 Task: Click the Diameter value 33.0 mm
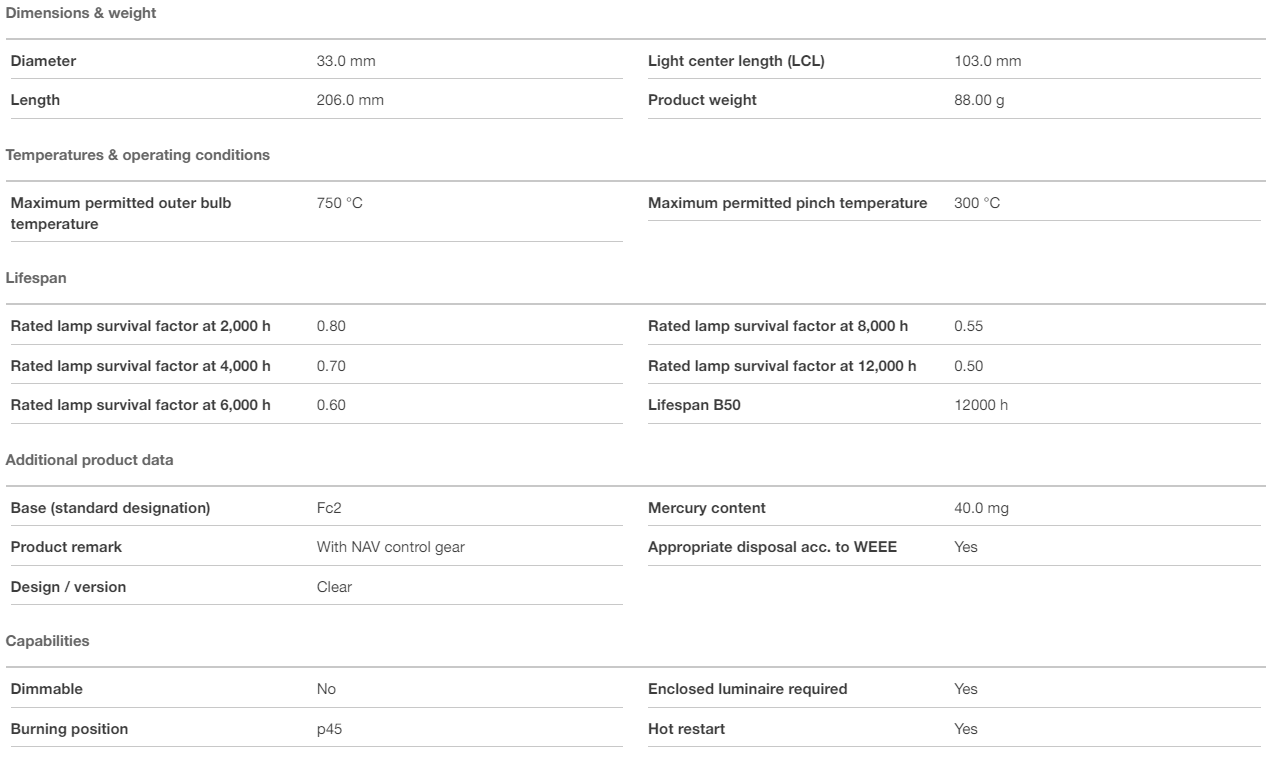346,61
